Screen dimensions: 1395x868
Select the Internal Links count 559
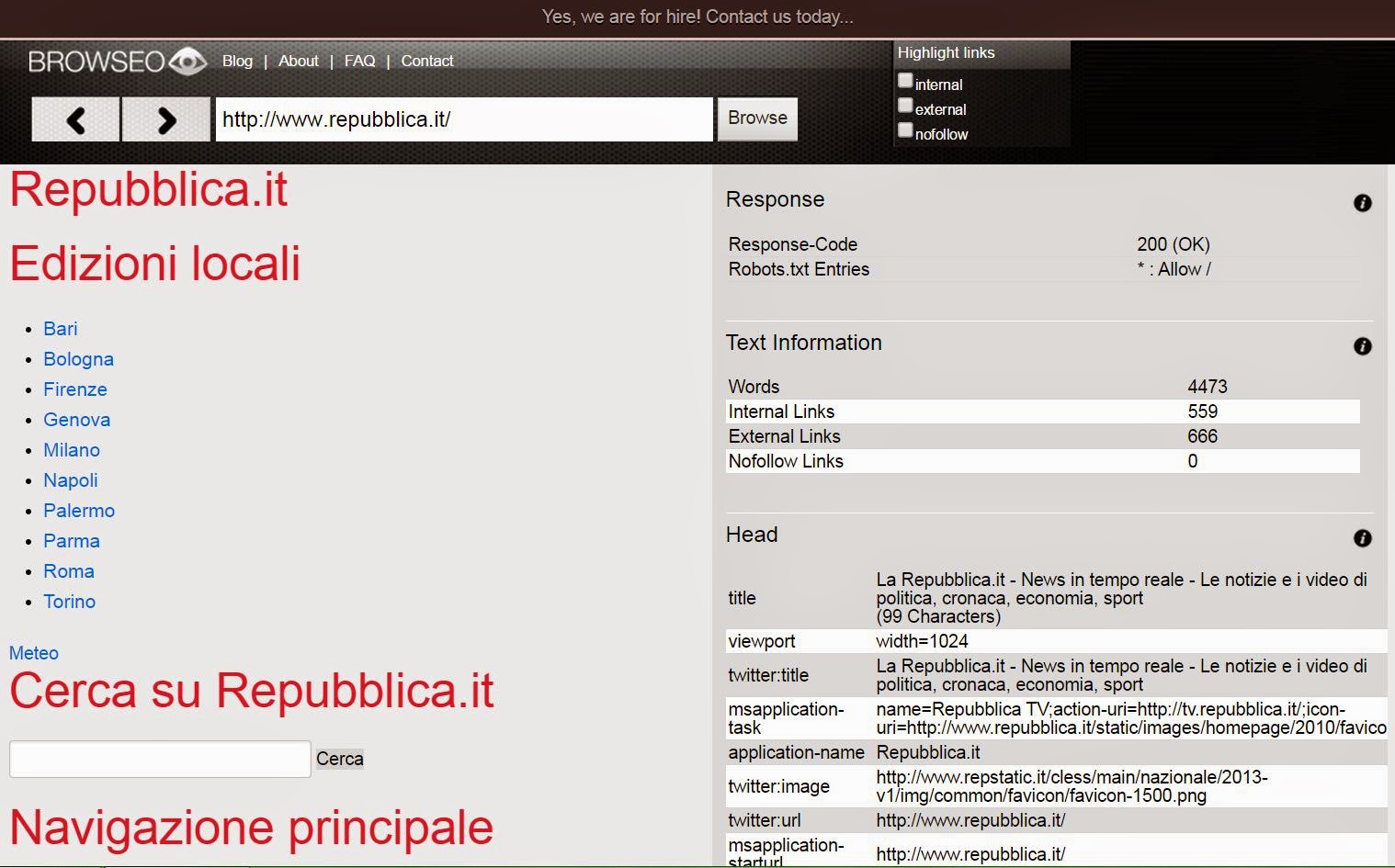[x=1203, y=411]
